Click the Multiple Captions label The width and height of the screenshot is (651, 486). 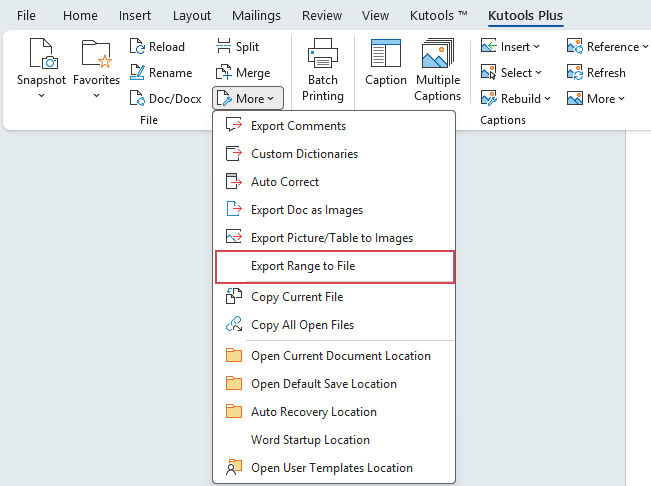(x=438, y=88)
